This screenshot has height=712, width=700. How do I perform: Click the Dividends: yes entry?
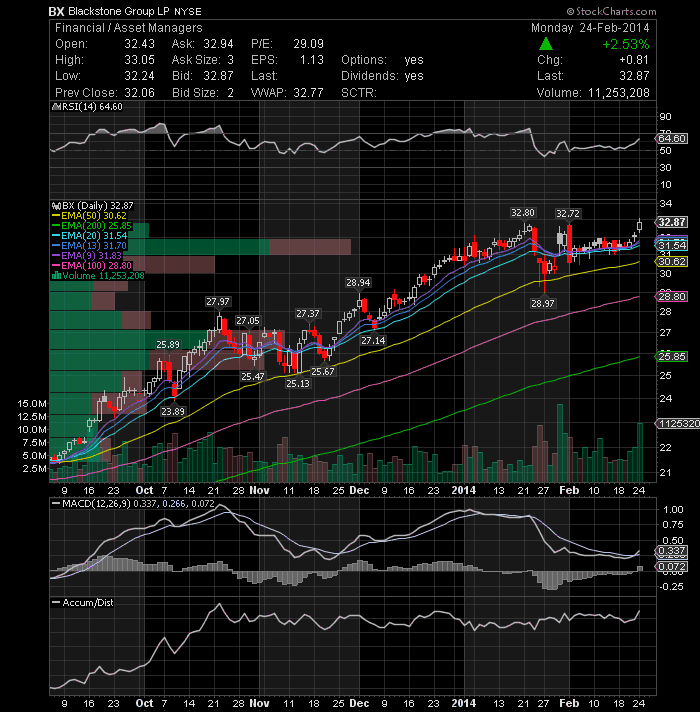point(382,76)
